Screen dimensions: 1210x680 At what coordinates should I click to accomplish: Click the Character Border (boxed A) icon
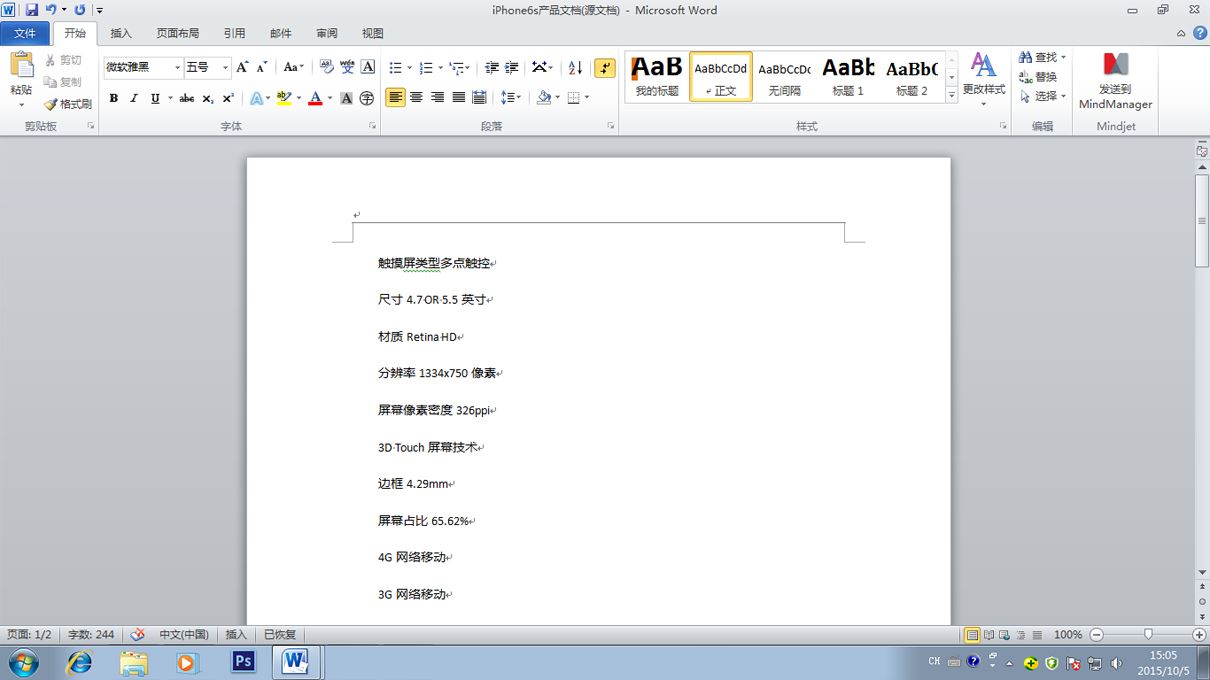tap(368, 67)
